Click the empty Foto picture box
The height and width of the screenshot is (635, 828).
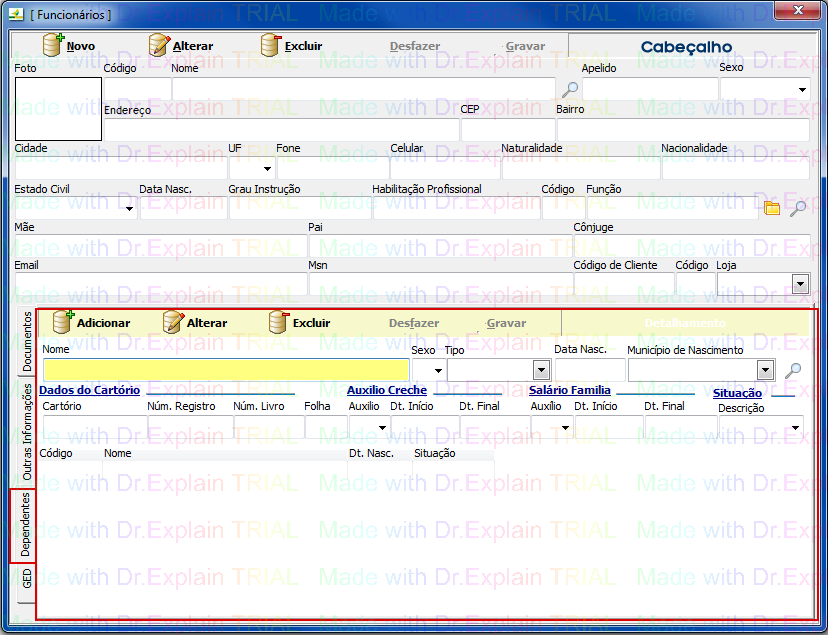point(58,109)
